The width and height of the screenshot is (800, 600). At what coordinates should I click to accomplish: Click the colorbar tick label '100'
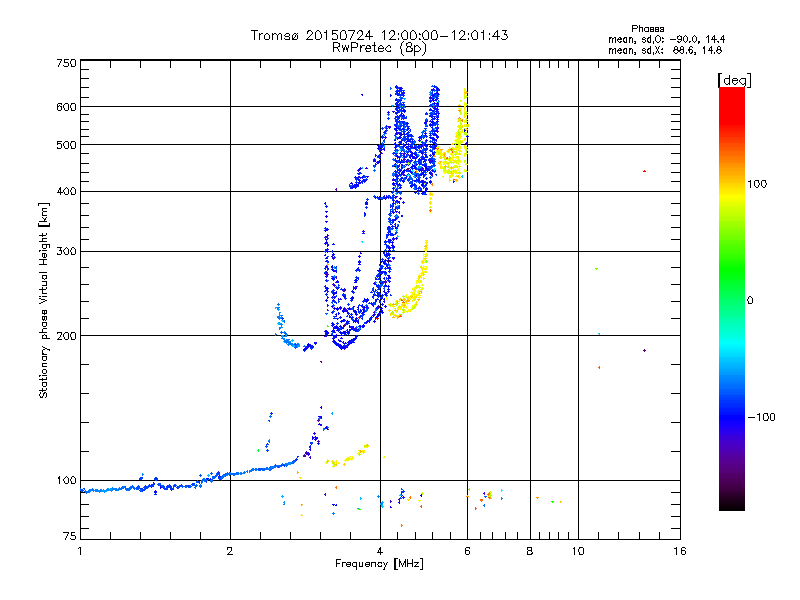coord(757,184)
